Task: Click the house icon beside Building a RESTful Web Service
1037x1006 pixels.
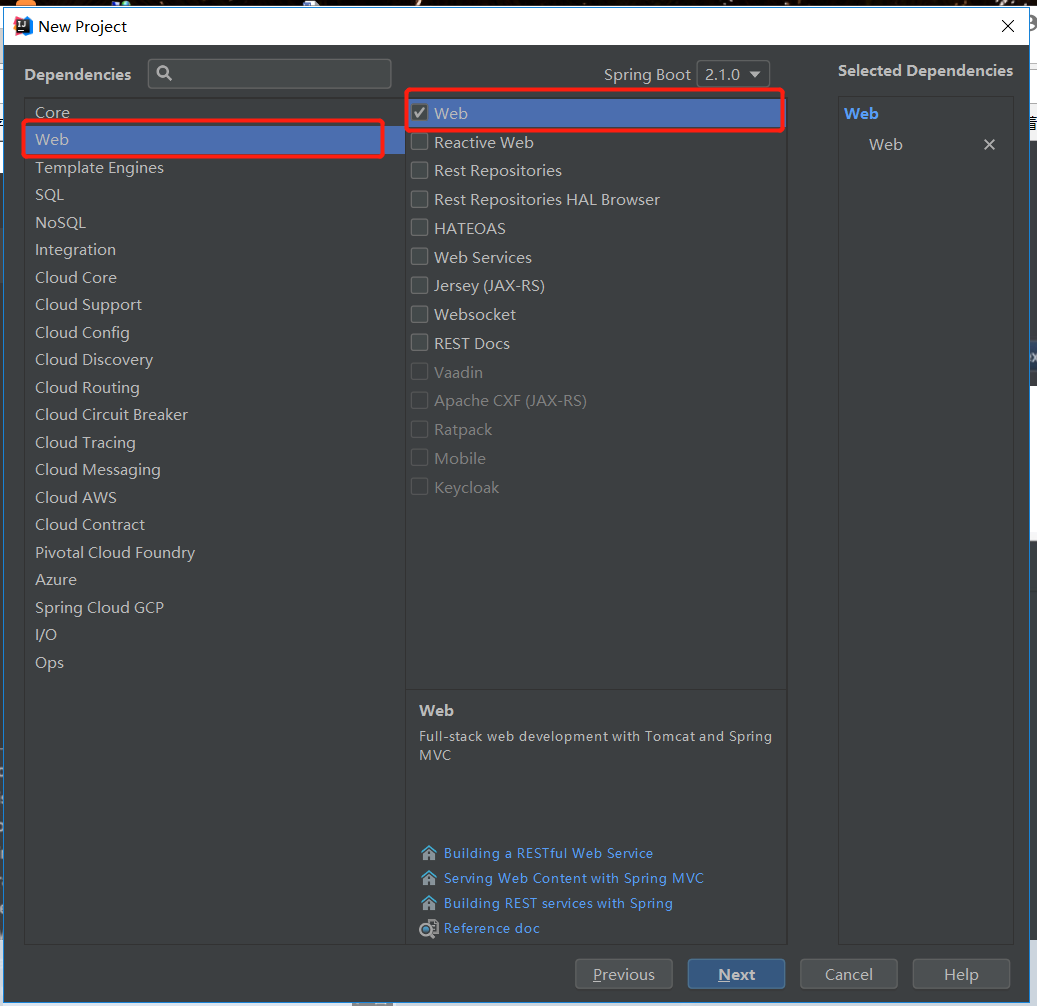Action: point(427,853)
